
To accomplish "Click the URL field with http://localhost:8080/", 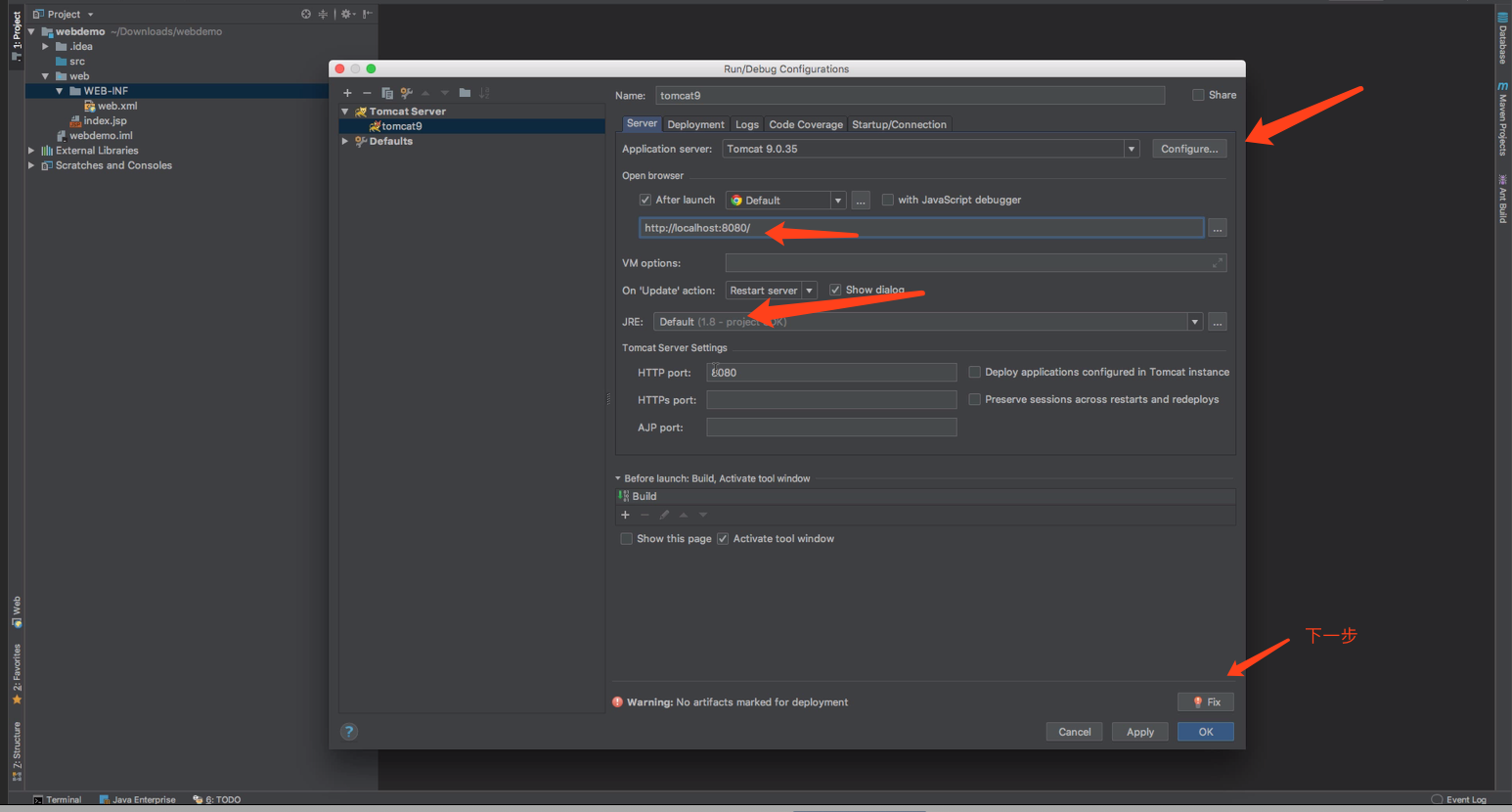I will click(921, 228).
